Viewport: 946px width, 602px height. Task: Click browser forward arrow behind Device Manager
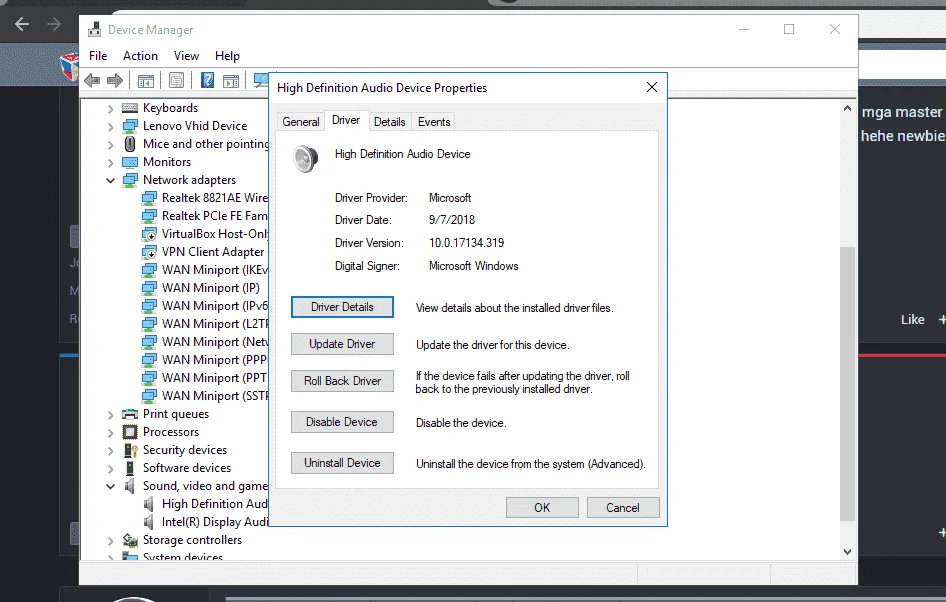point(54,24)
